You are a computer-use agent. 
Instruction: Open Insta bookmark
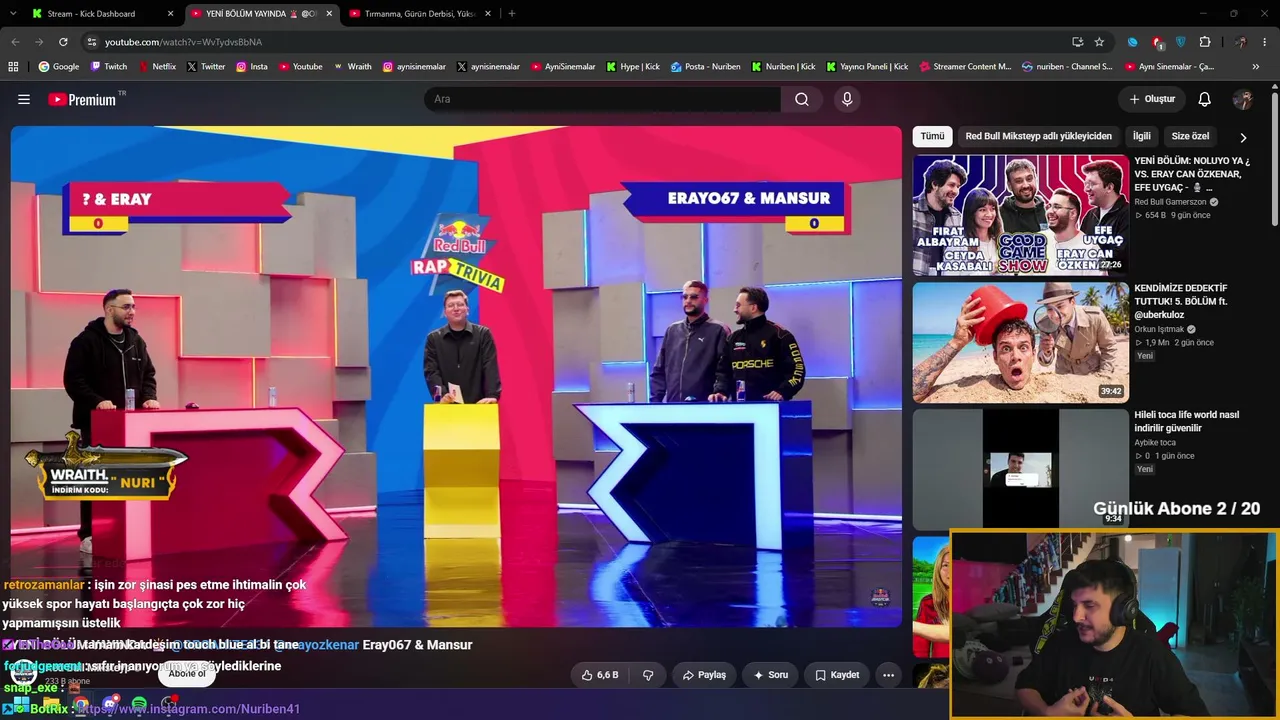[252, 67]
